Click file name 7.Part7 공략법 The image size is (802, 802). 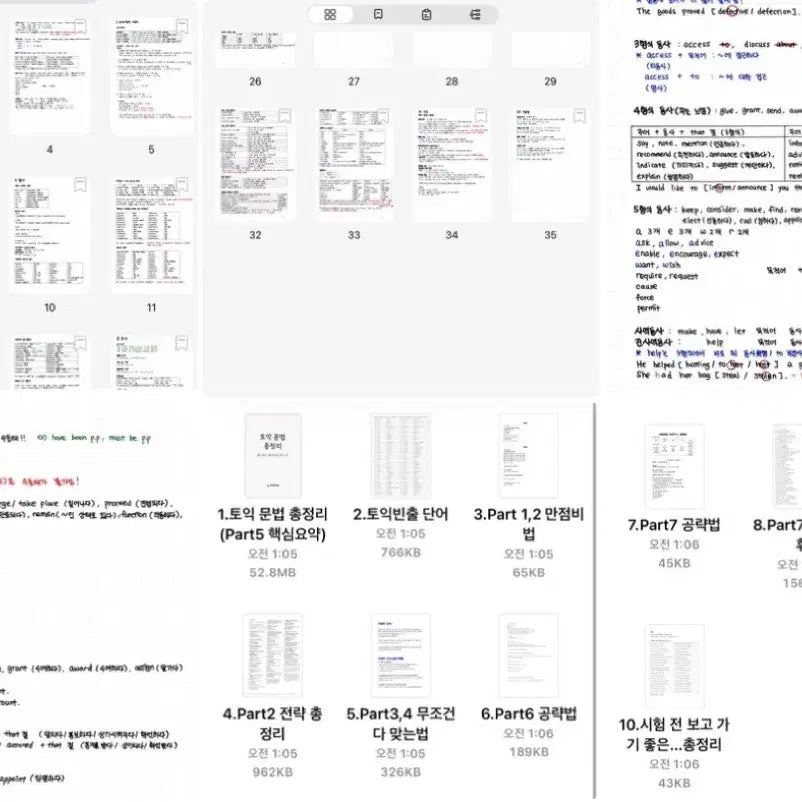tap(674, 525)
